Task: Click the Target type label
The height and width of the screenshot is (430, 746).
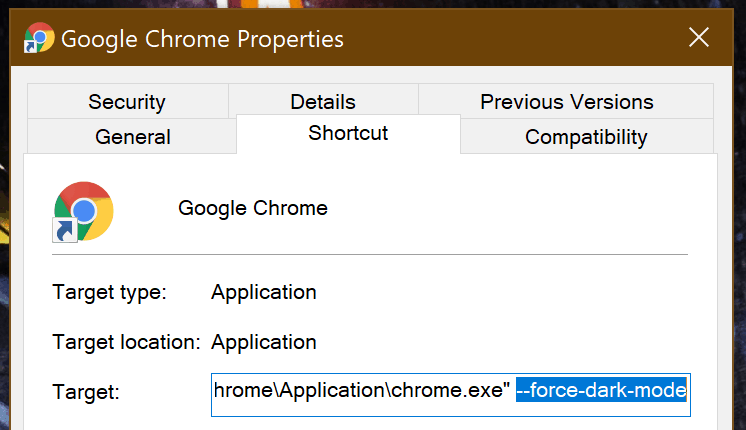Action: click(x=109, y=292)
